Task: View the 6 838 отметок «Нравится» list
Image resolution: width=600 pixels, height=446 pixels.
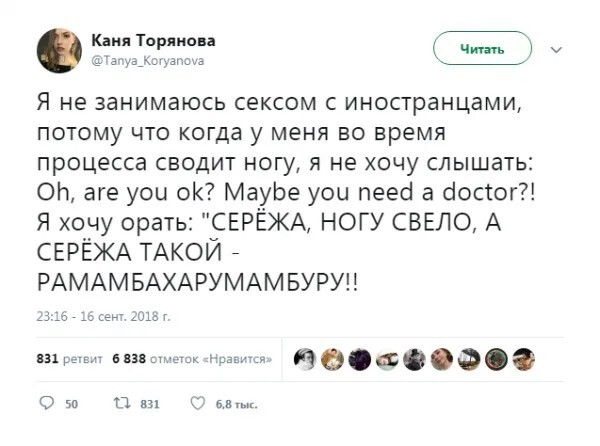Action: coord(192,359)
